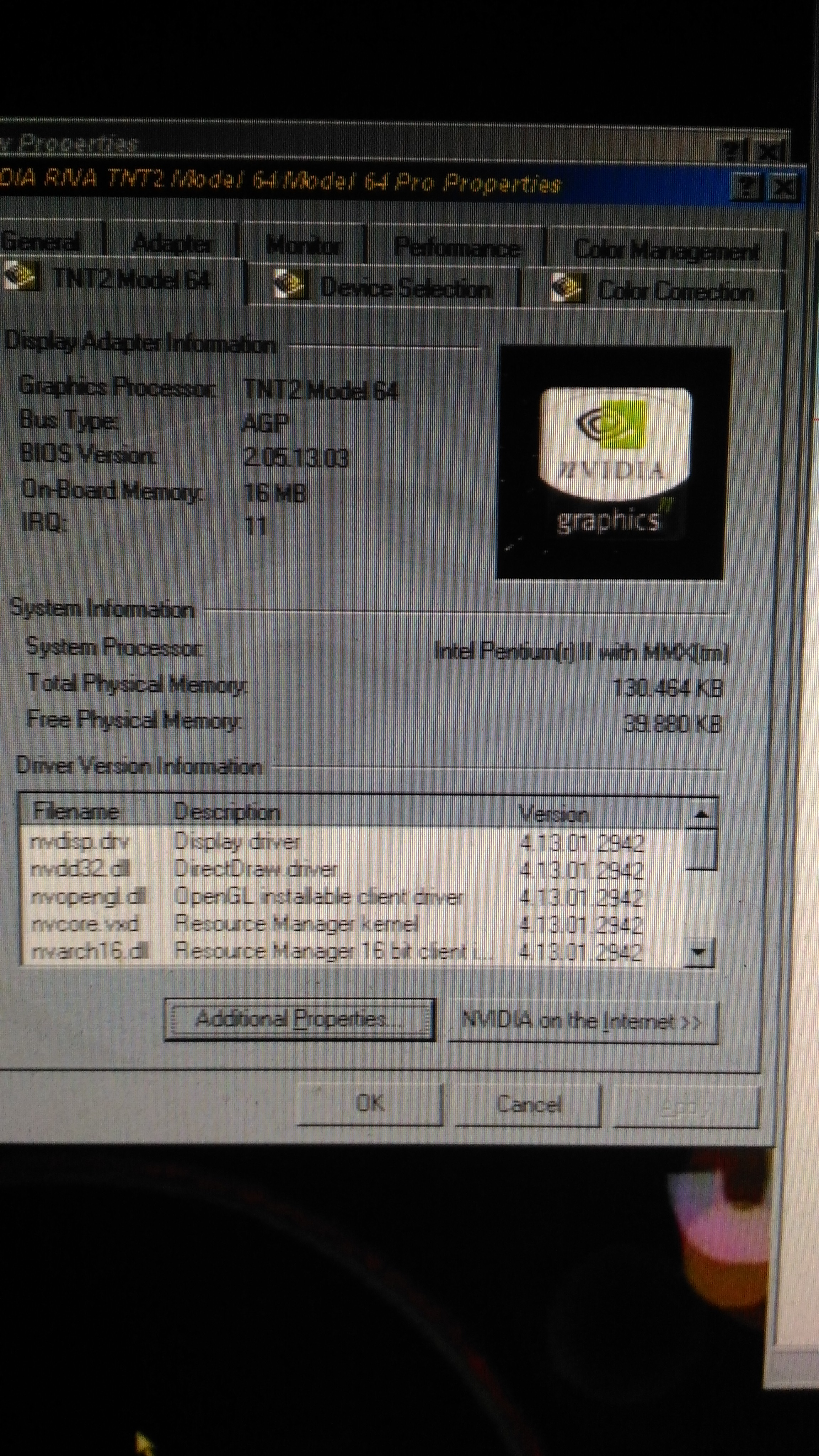Switch to the Adapter tab

coord(171,244)
